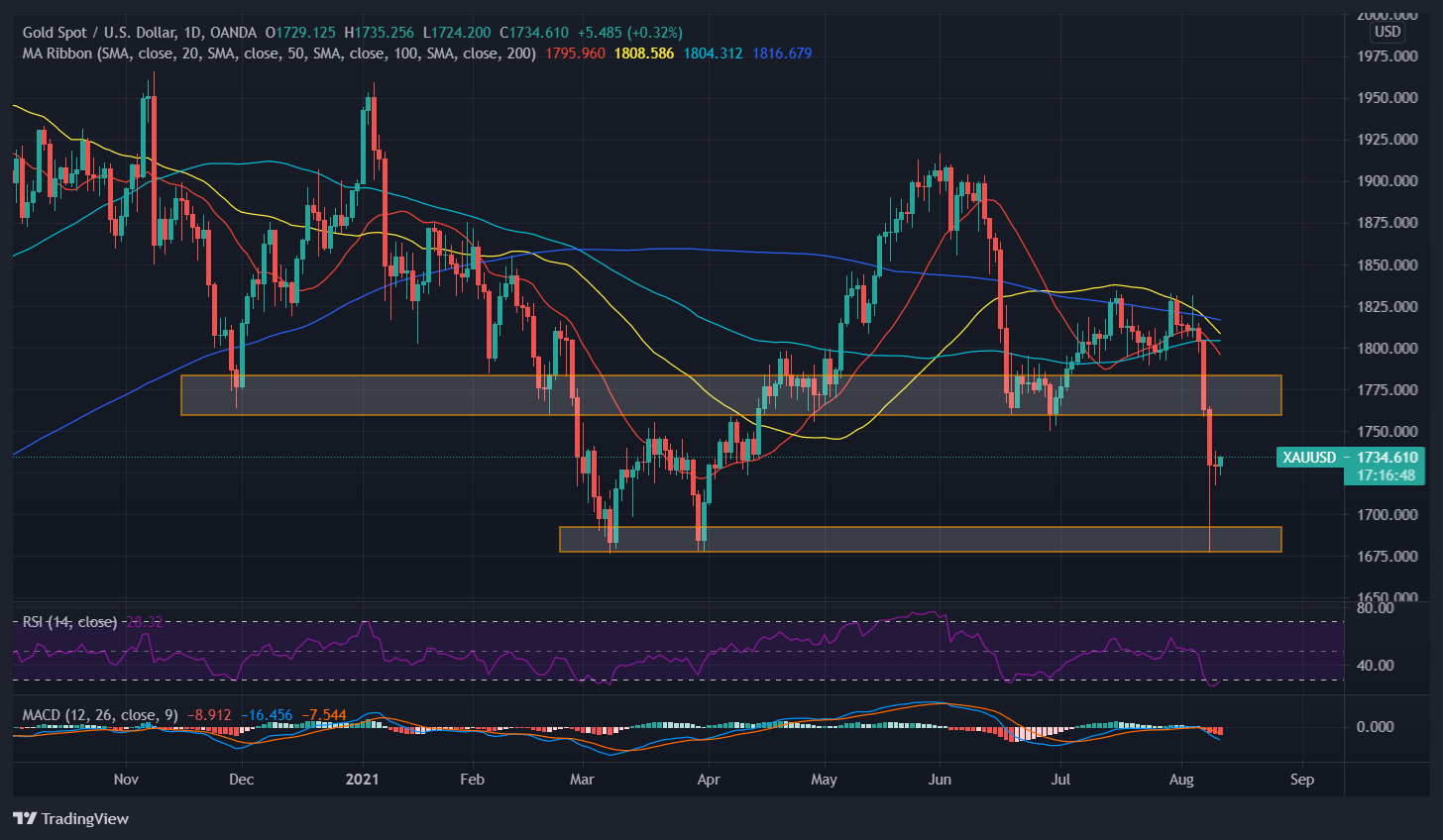Screen dimensions: 1443x840
Task: Click the high price H1735.256
Action: (380, 33)
